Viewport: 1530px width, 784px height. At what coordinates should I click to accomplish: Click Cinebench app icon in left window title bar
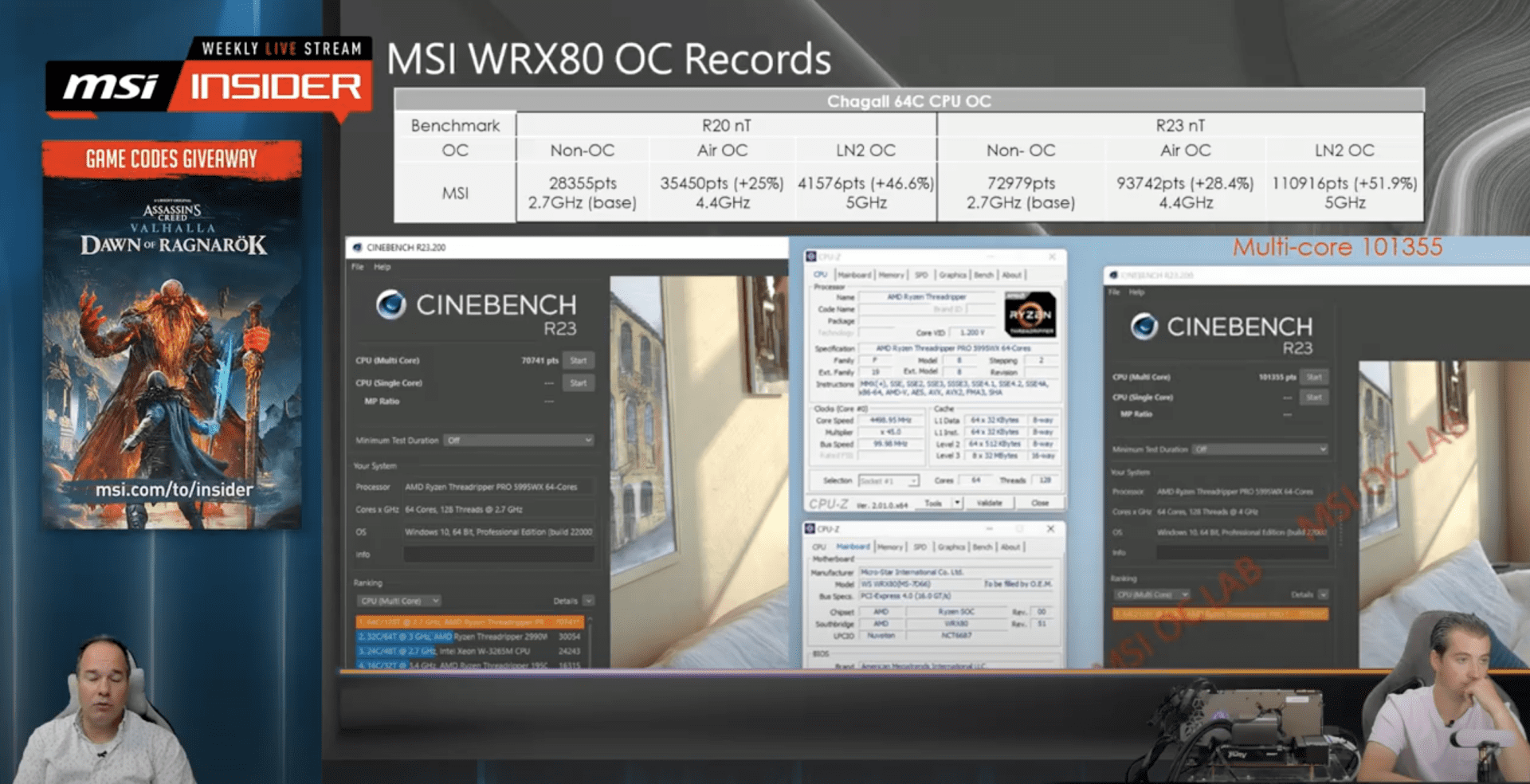(357, 248)
